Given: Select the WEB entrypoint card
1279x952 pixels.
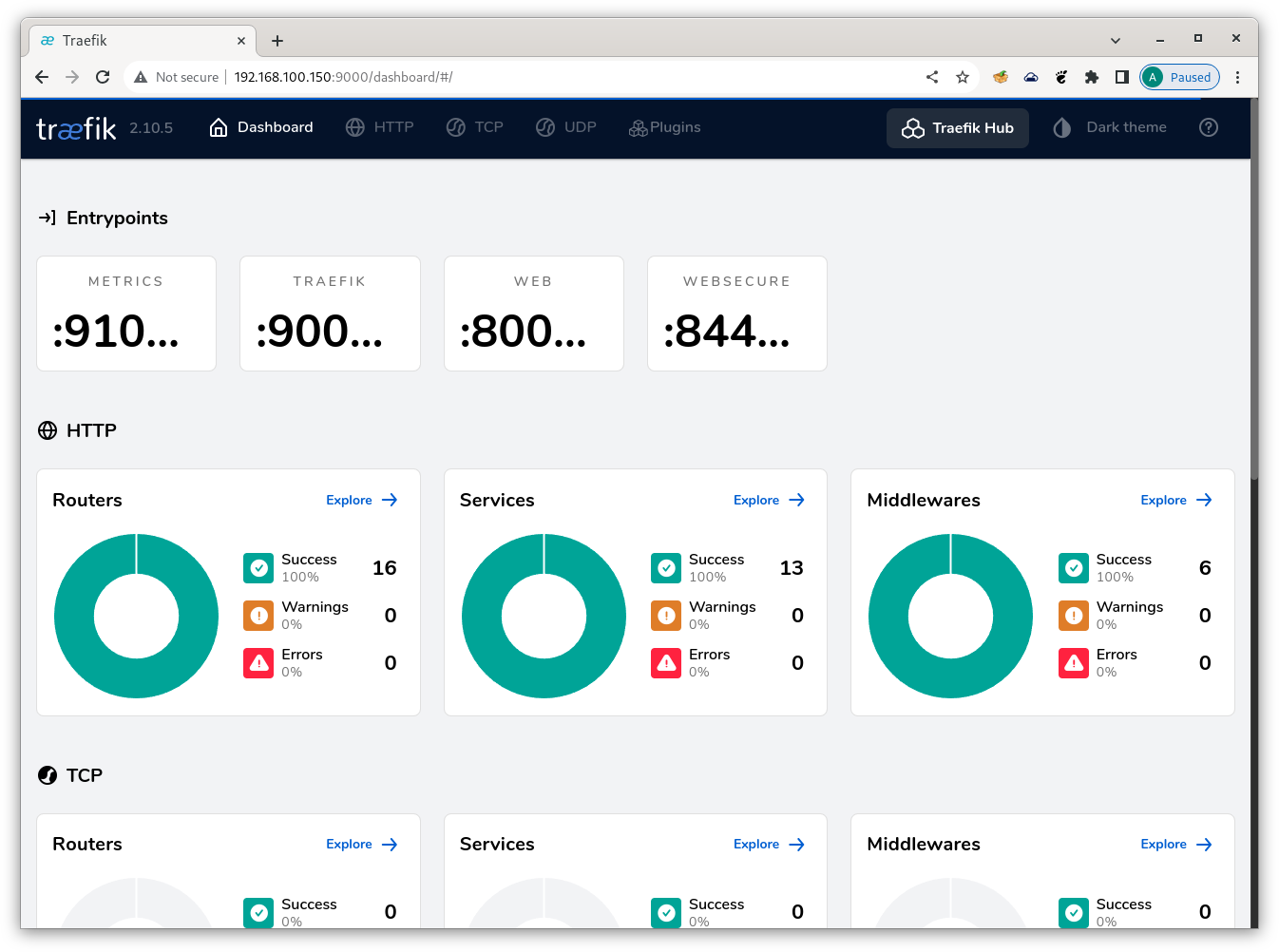Looking at the screenshot, I should (x=534, y=314).
